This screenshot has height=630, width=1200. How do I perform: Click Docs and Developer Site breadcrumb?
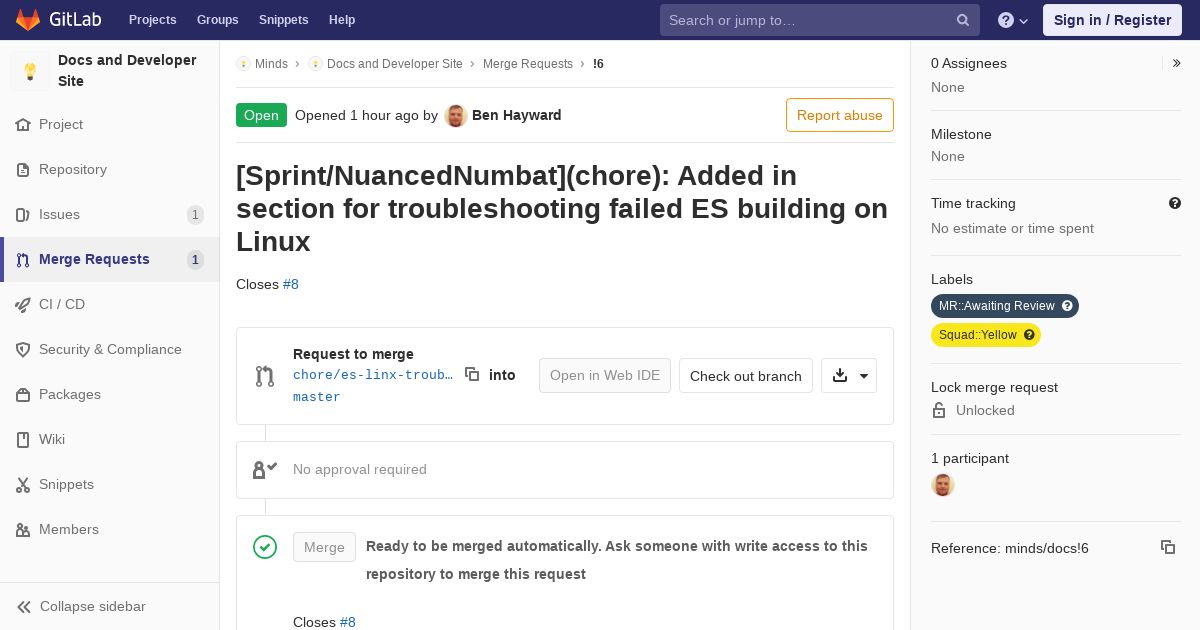[x=394, y=64]
